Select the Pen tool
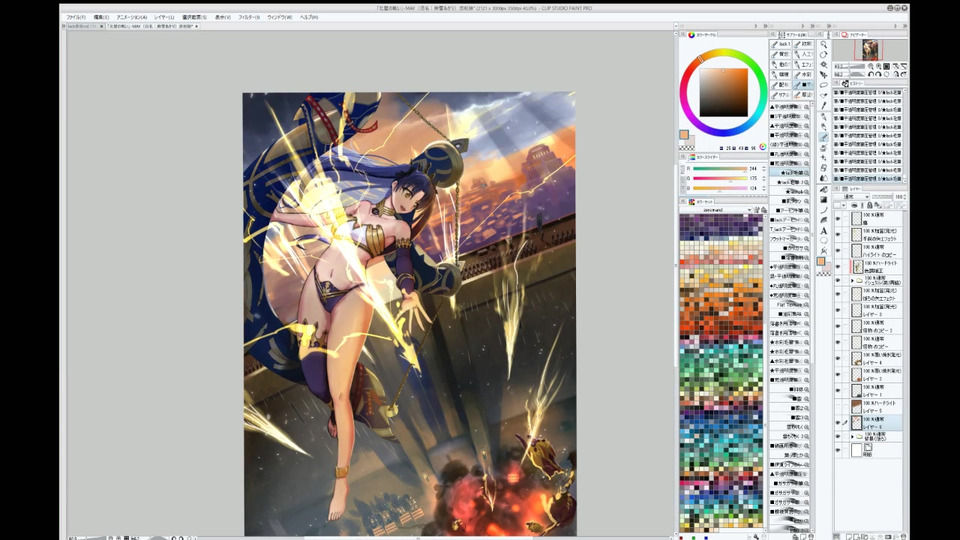Viewport: 960px width, 540px height. [824, 117]
